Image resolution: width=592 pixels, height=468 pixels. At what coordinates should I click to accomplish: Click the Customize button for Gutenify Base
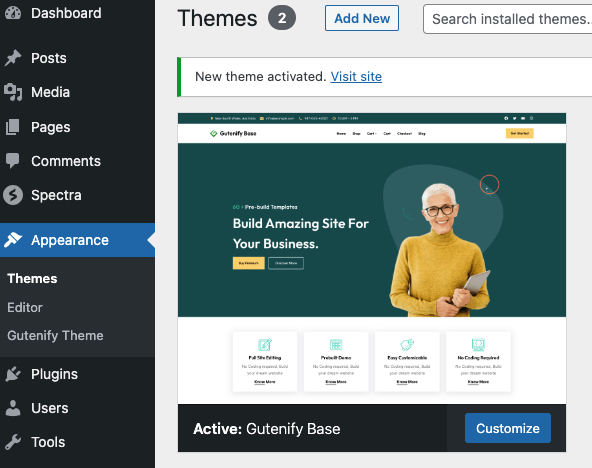click(508, 428)
